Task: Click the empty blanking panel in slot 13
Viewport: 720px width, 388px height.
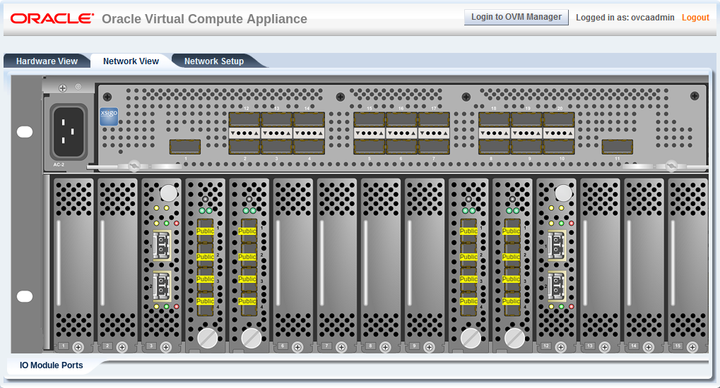Action: click(600, 264)
